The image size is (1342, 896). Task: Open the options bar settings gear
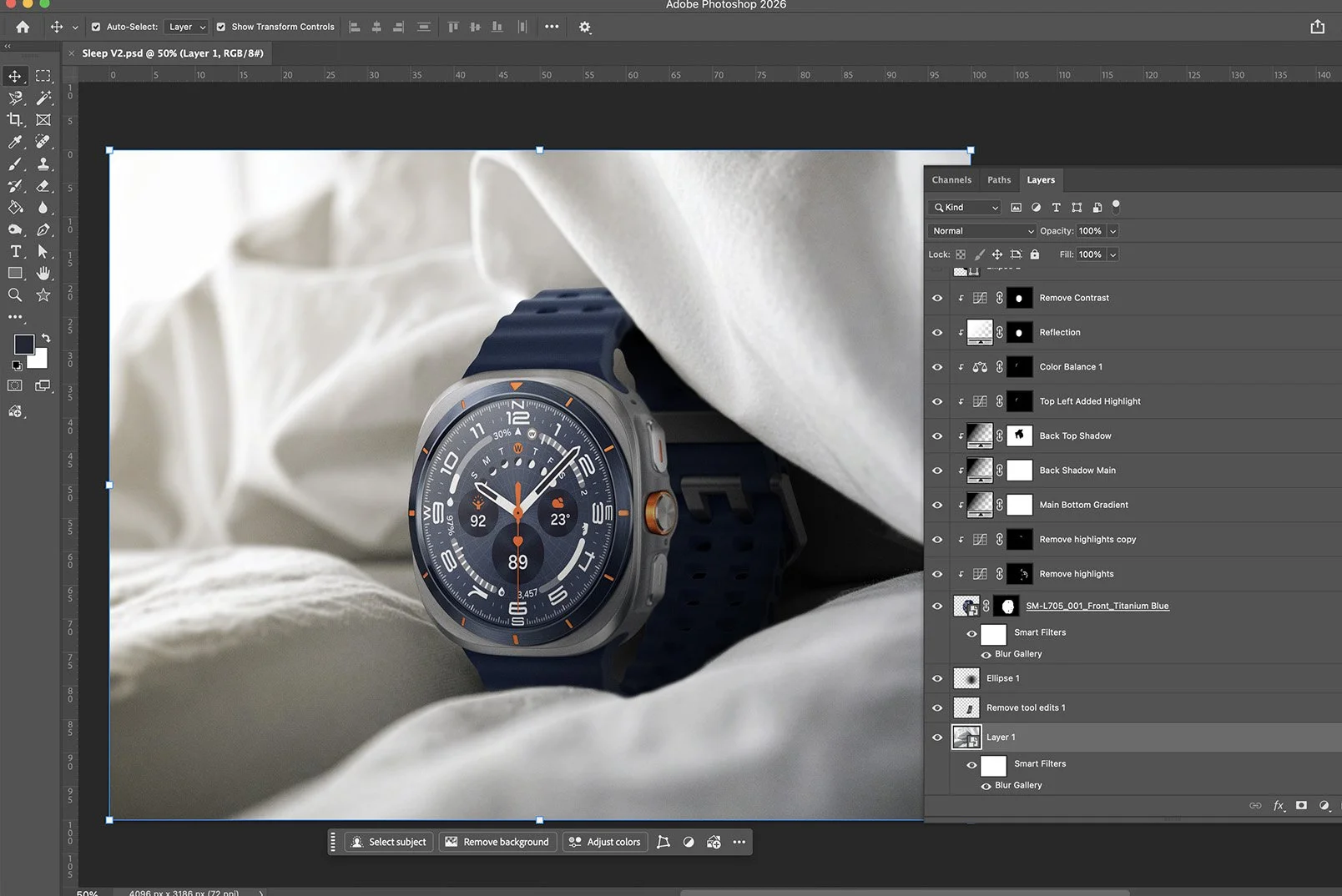click(585, 27)
